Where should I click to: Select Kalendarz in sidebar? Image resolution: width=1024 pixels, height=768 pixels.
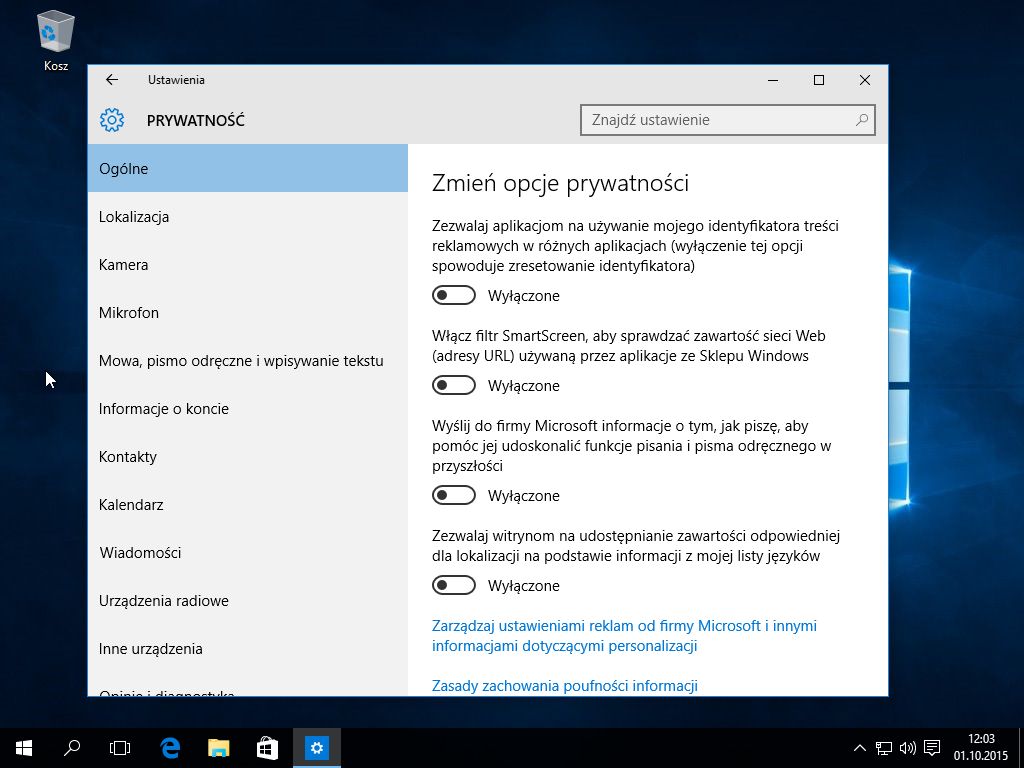[248, 505]
